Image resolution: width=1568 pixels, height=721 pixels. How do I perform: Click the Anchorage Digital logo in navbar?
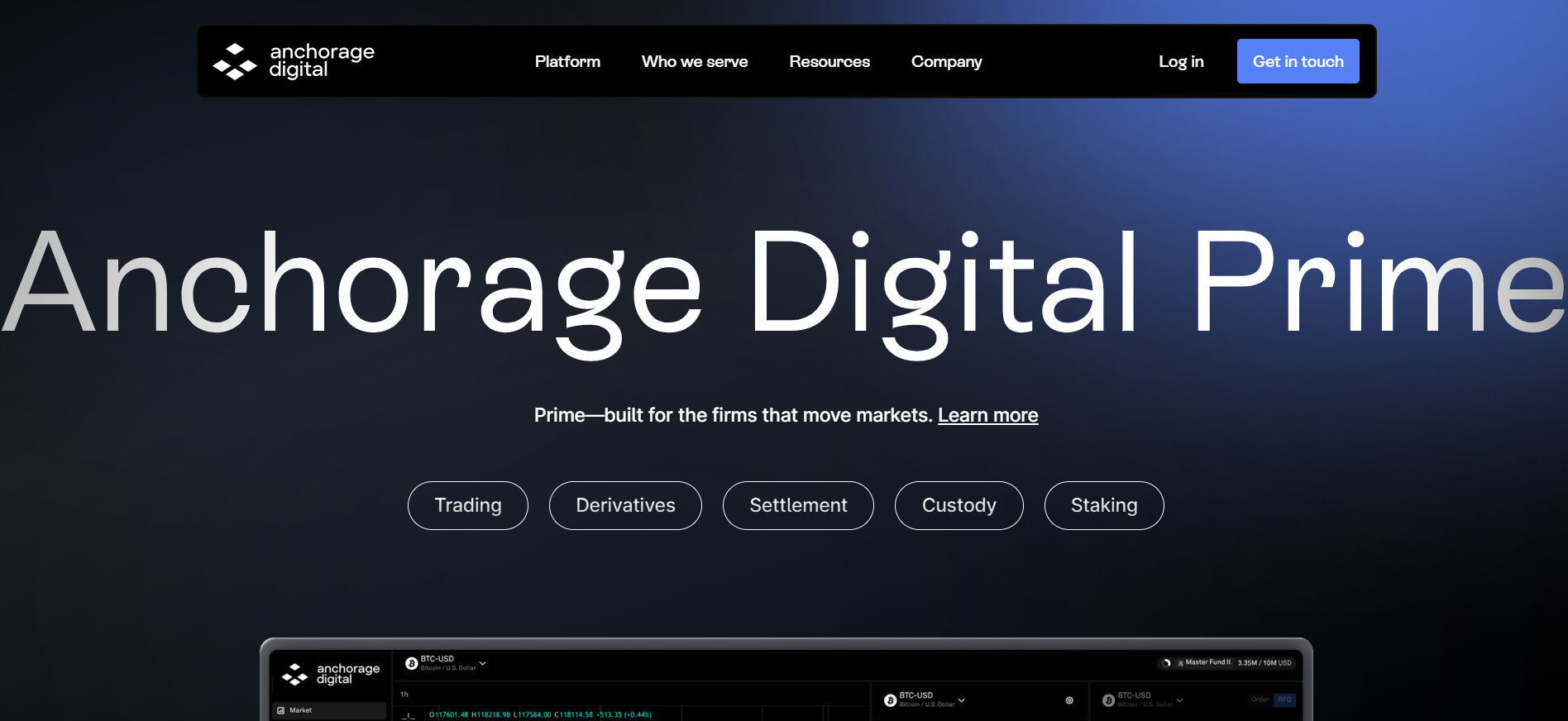[x=294, y=61]
